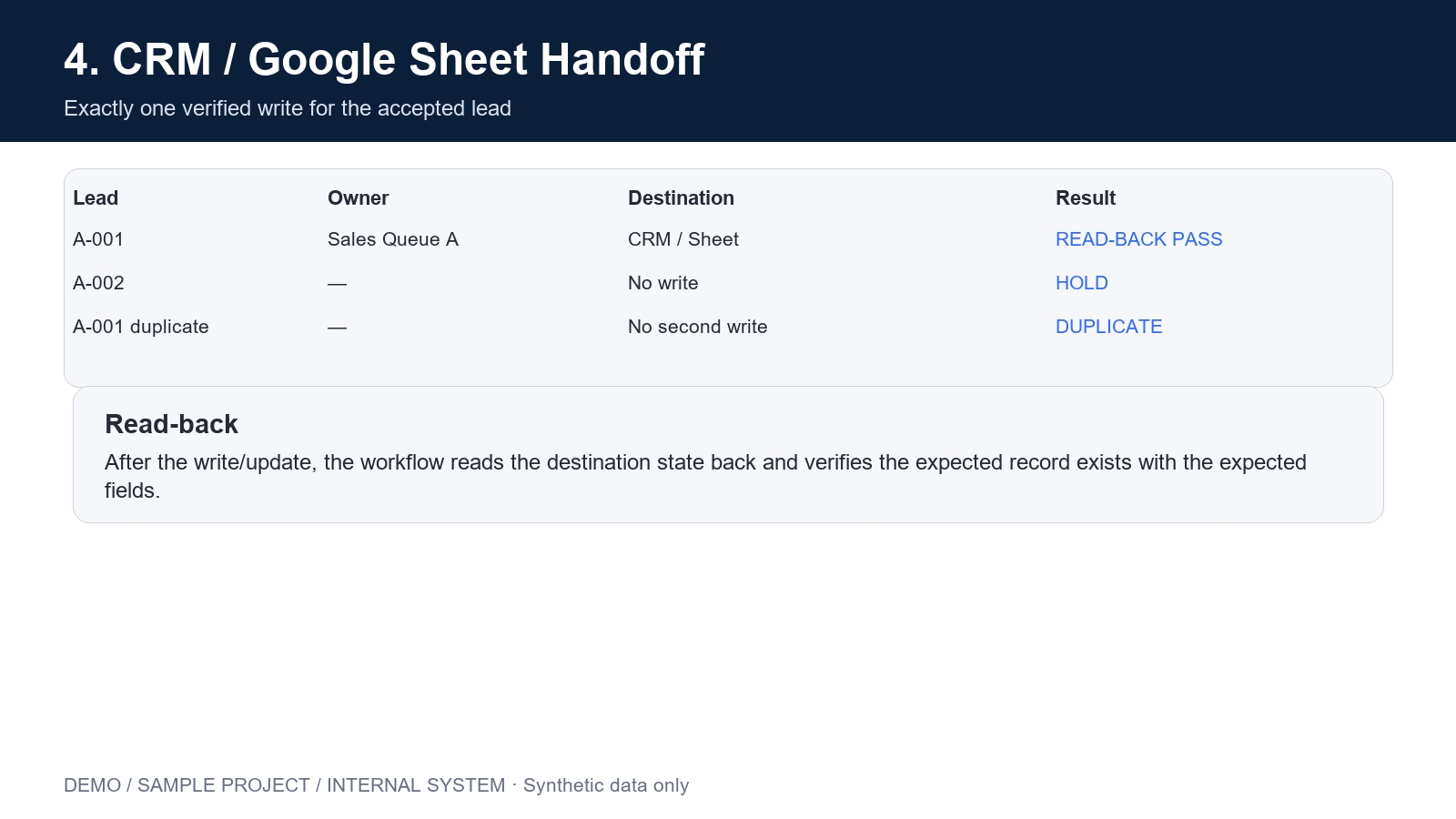Click the Destination column header
1456x819 pixels.
click(x=681, y=198)
